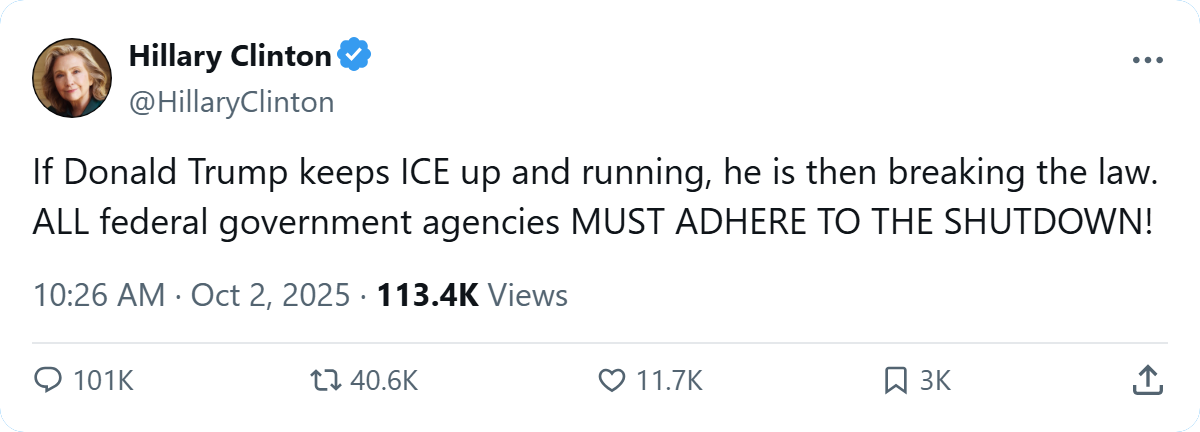Click the reply speech bubble icon
The height and width of the screenshot is (432, 1200).
tap(49, 380)
